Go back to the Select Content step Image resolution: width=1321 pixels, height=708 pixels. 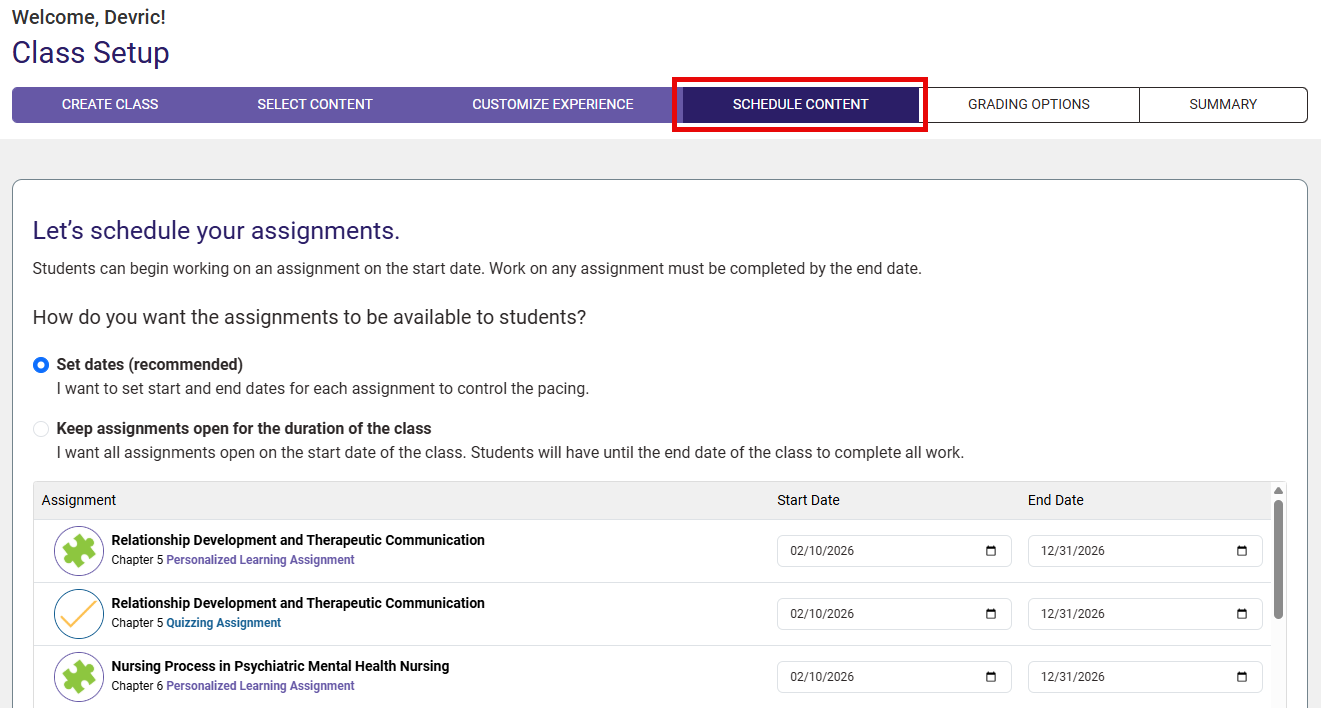(x=314, y=104)
